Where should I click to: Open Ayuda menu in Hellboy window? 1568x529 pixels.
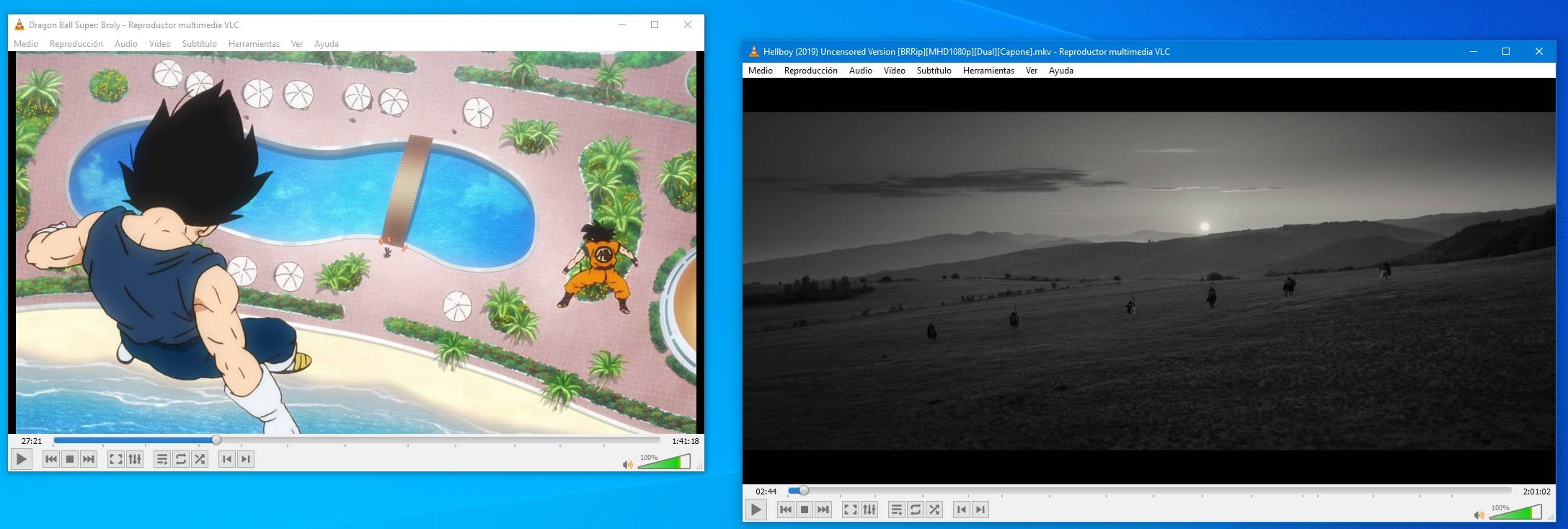coord(1061,71)
